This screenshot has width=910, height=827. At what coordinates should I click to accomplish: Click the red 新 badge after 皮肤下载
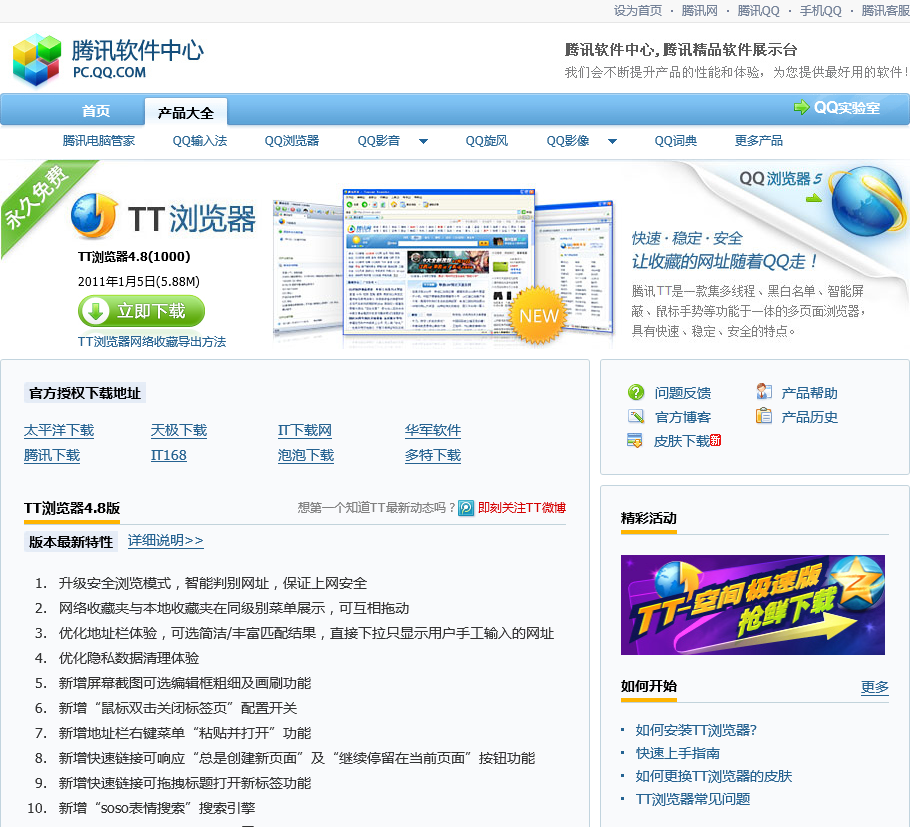tap(716, 440)
